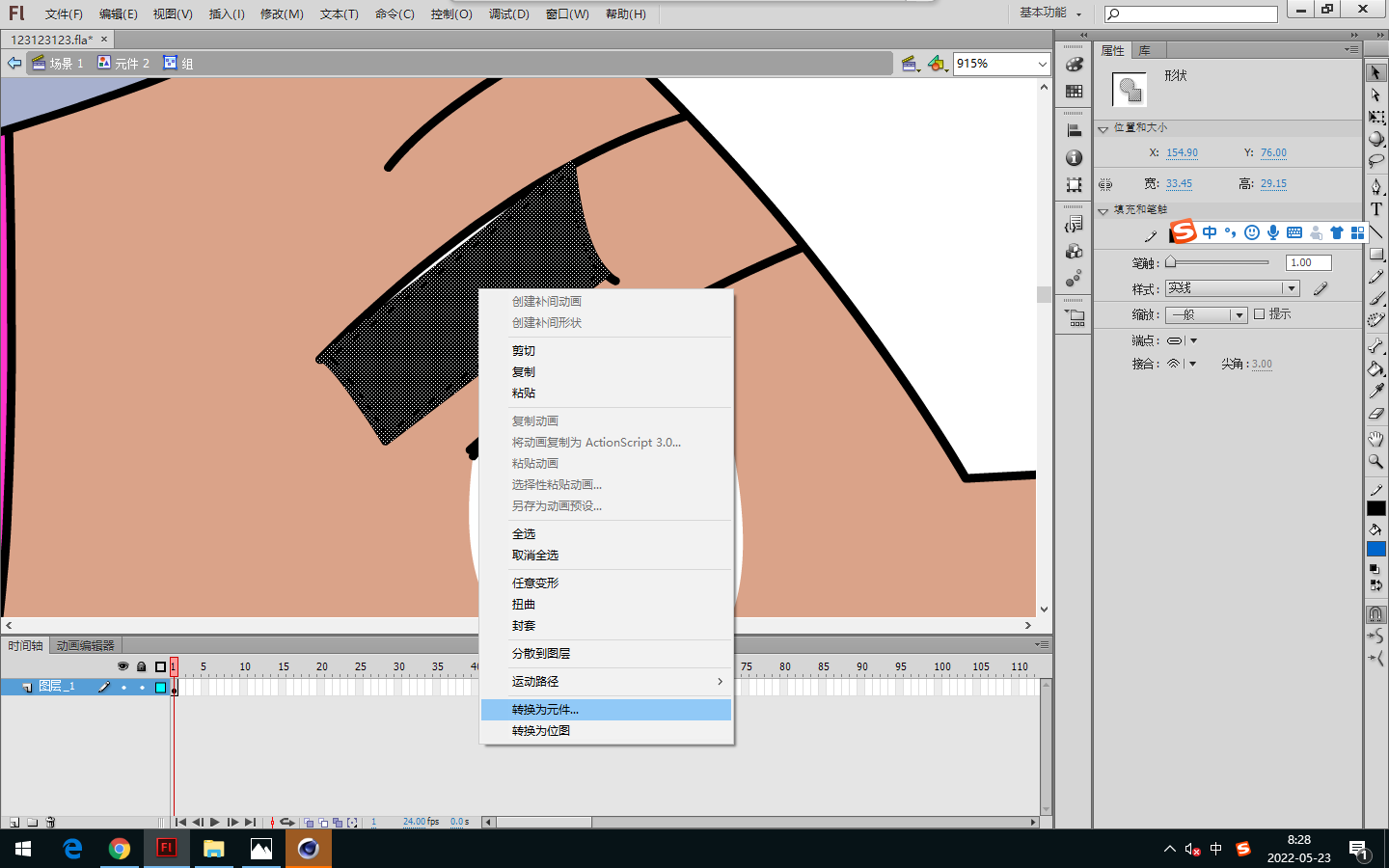This screenshot has height=868, width=1389.
Task: Click the delete layer trash icon
Action: [51, 823]
